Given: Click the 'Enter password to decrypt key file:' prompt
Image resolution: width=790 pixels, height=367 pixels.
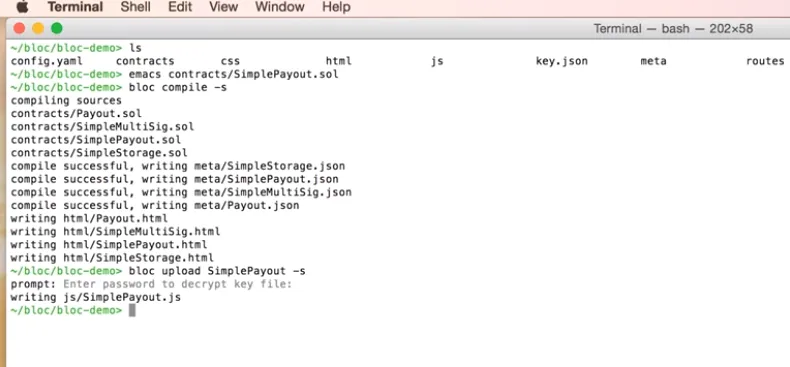Looking at the screenshot, I should (x=178, y=284).
